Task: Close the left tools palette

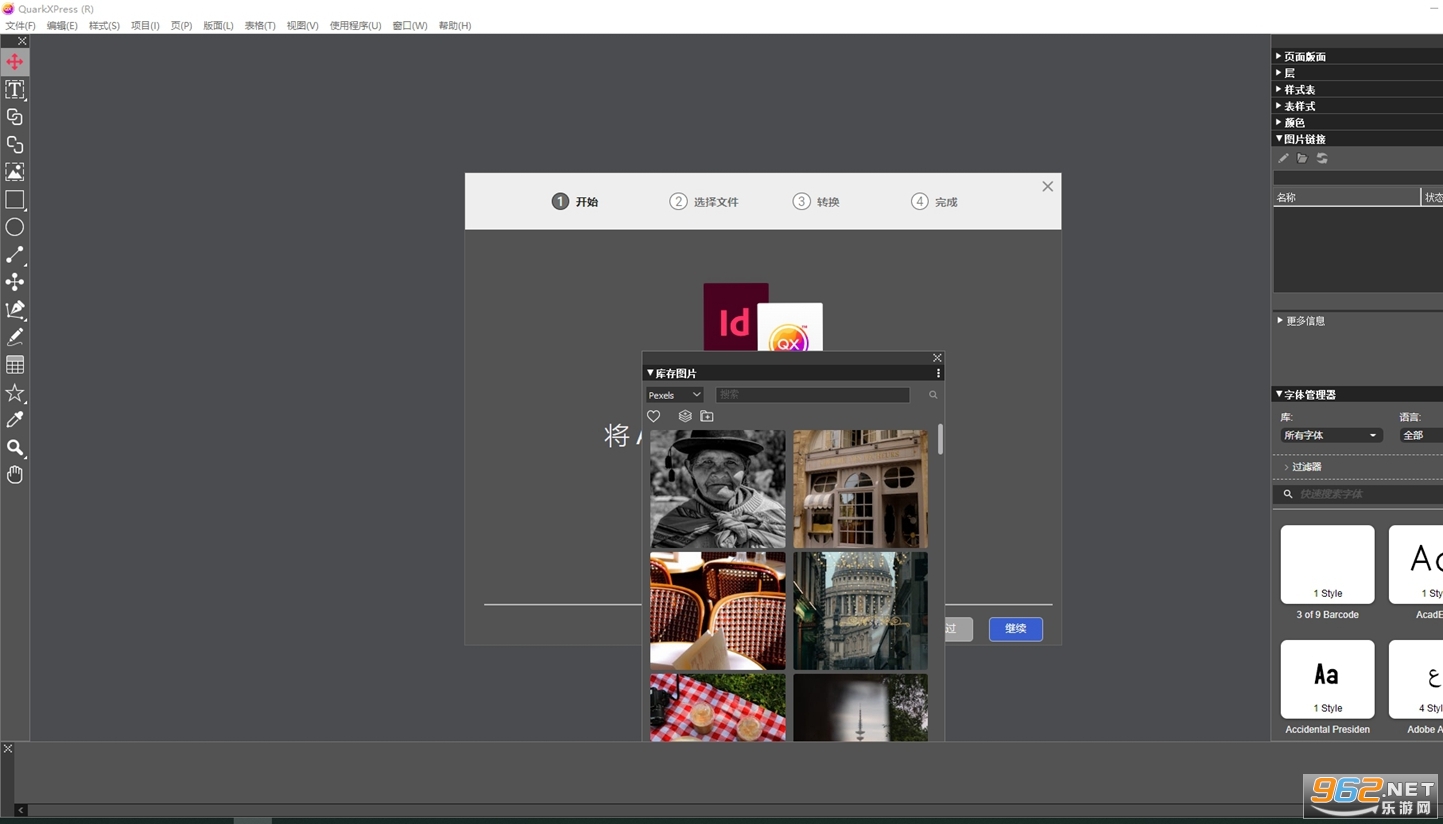Action: click(x=22, y=41)
